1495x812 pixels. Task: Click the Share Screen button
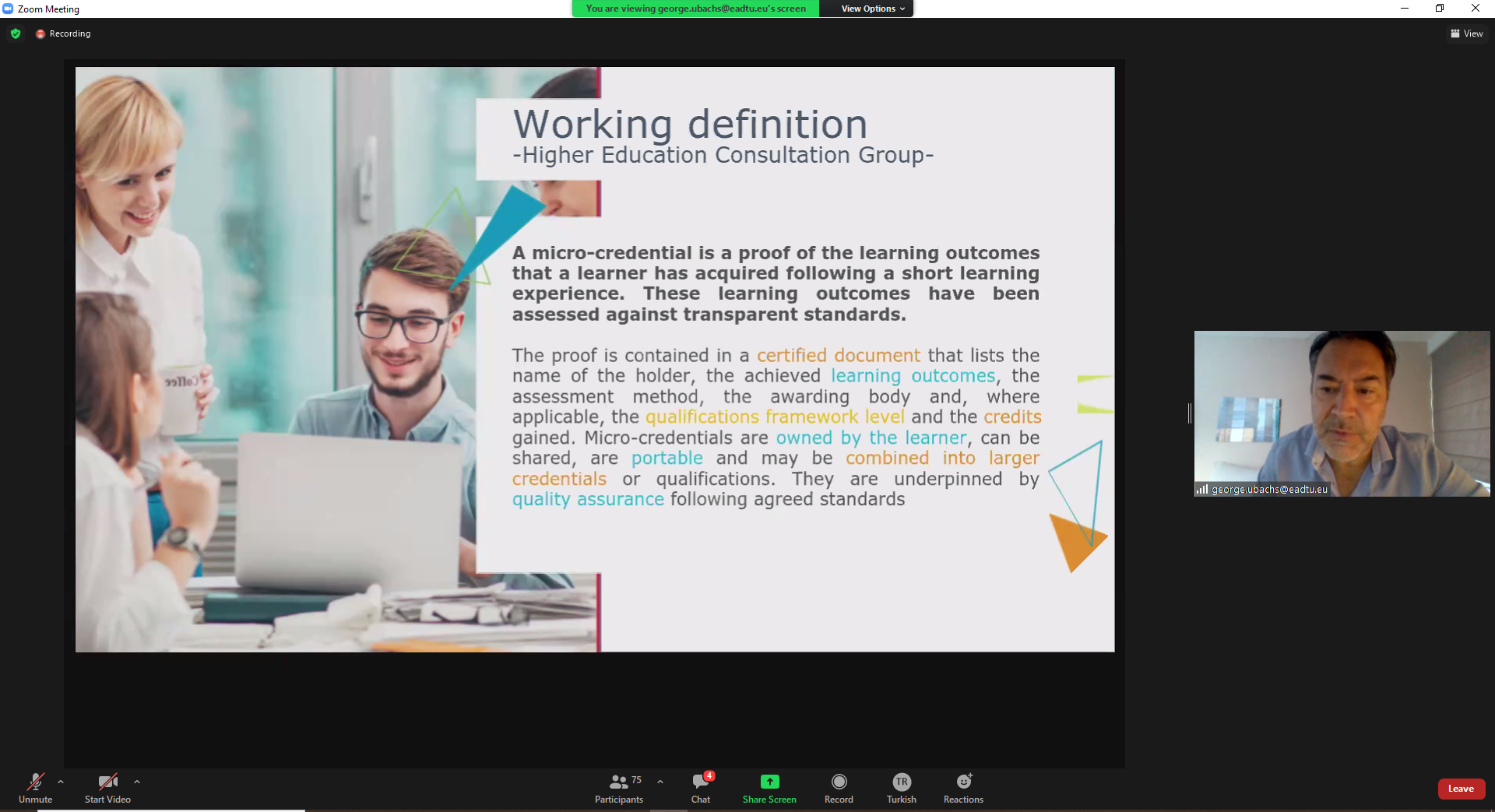pyautogui.click(x=769, y=787)
